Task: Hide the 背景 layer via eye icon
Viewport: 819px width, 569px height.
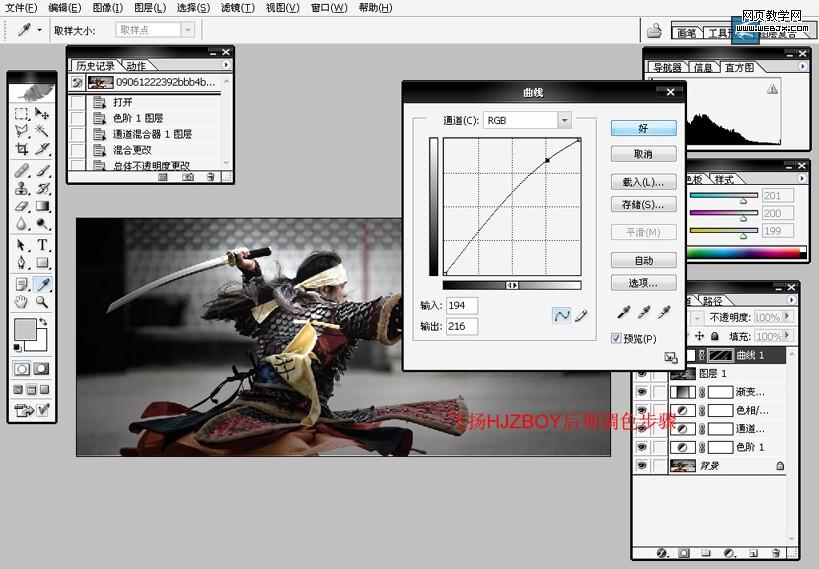Action: 642,466
